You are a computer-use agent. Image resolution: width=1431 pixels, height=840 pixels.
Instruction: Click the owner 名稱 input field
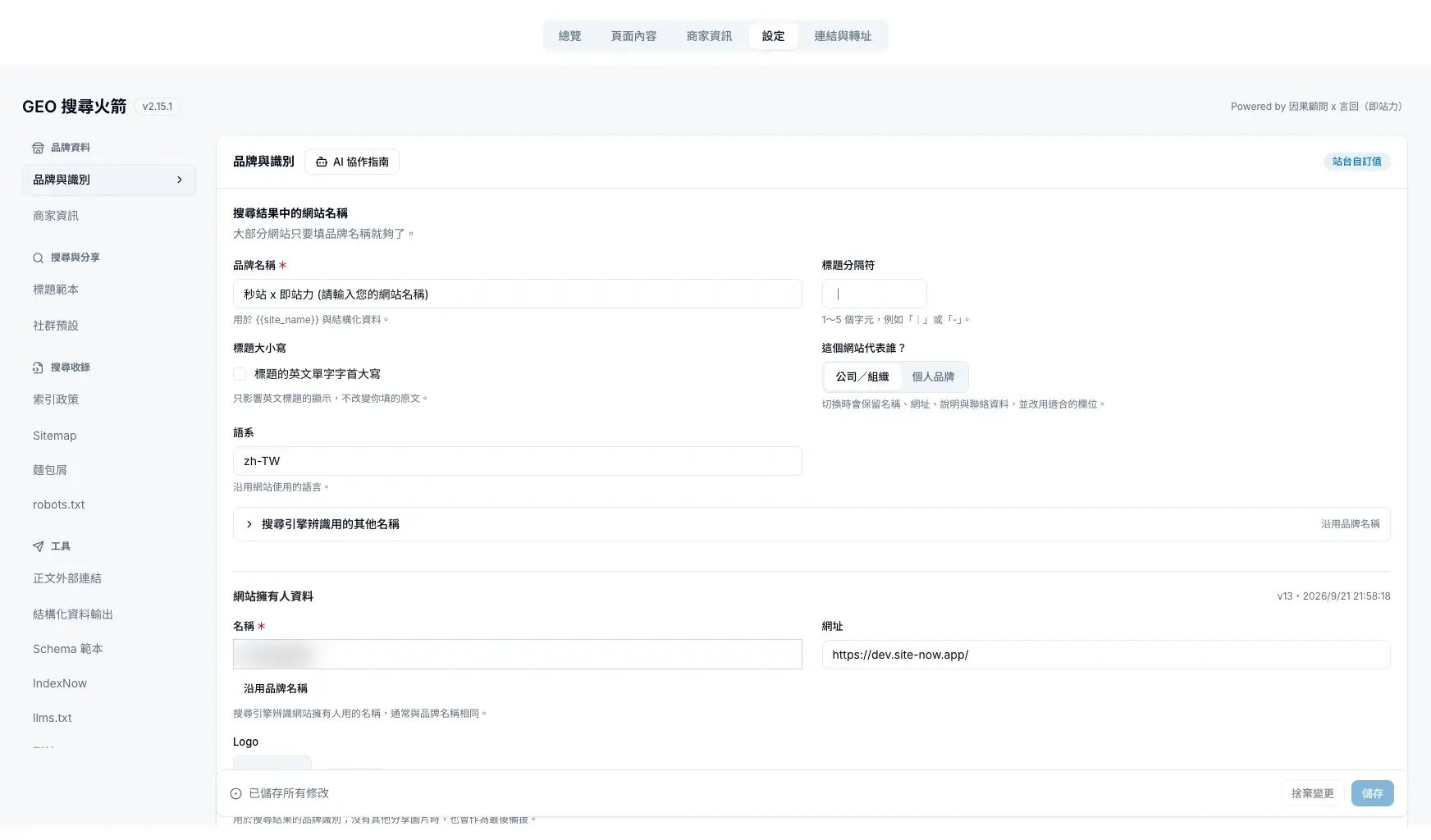pos(517,655)
